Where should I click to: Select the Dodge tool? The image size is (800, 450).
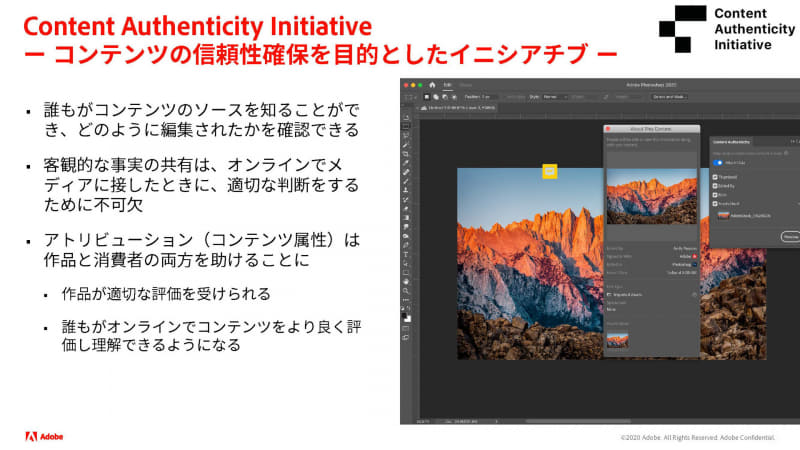click(406, 236)
